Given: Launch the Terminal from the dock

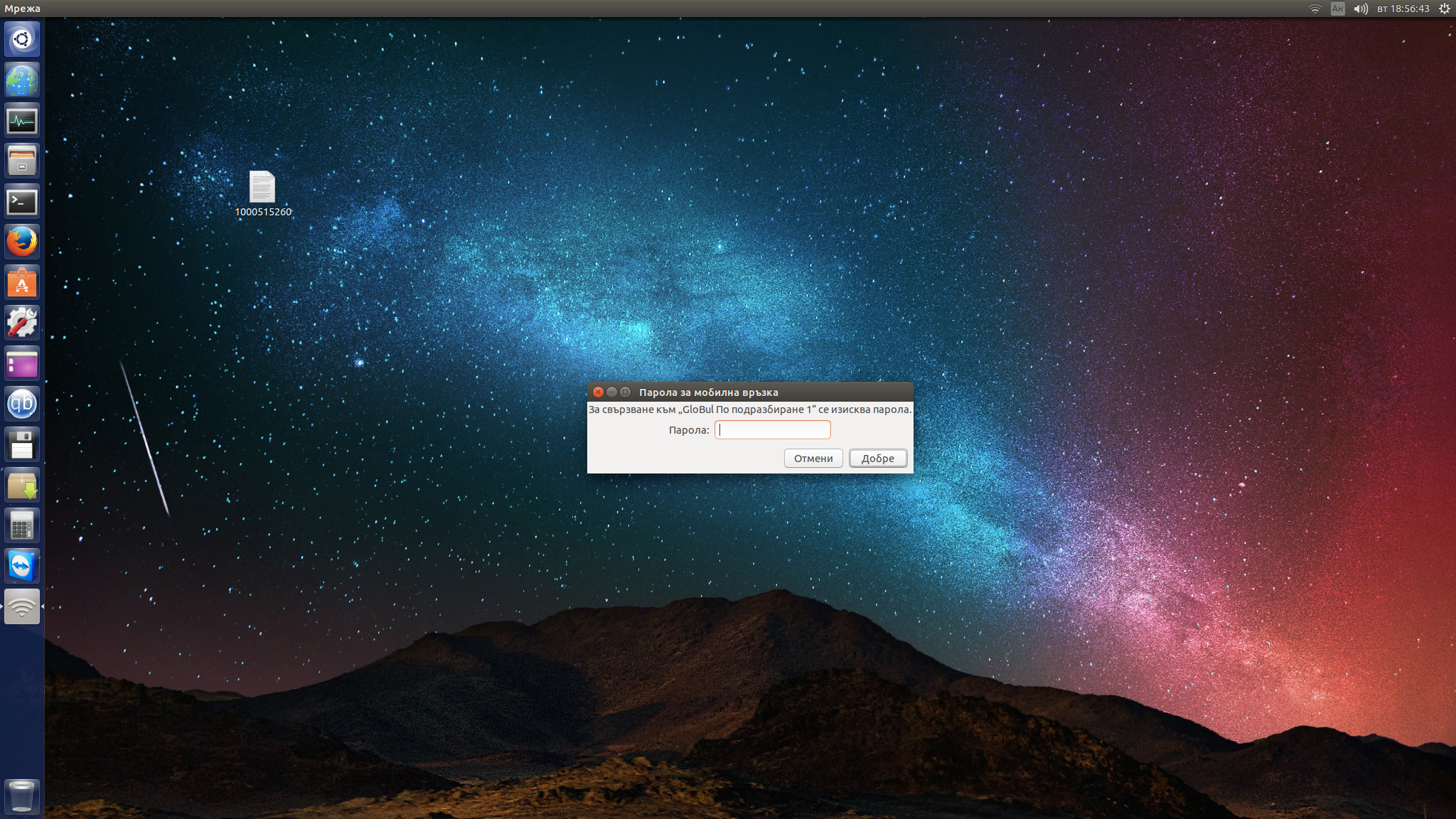Looking at the screenshot, I should click(22, 202).
